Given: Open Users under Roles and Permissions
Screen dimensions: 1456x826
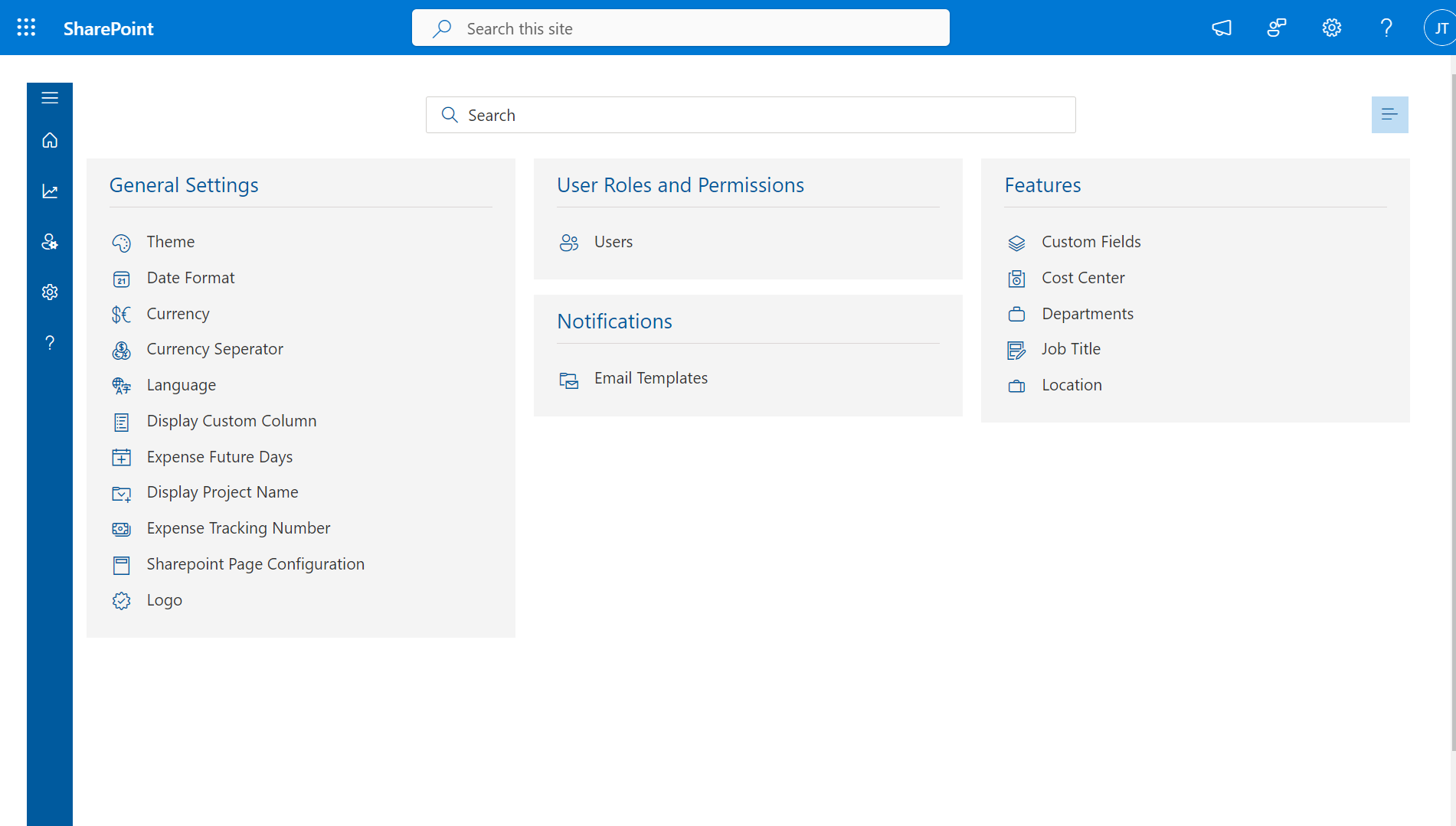Looking at the screenshot, I should point(613,242).
